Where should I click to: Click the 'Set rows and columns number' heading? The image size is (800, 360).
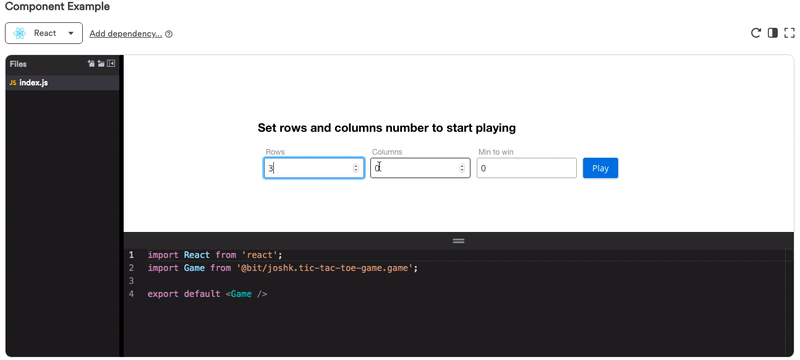tap(387, 128)
